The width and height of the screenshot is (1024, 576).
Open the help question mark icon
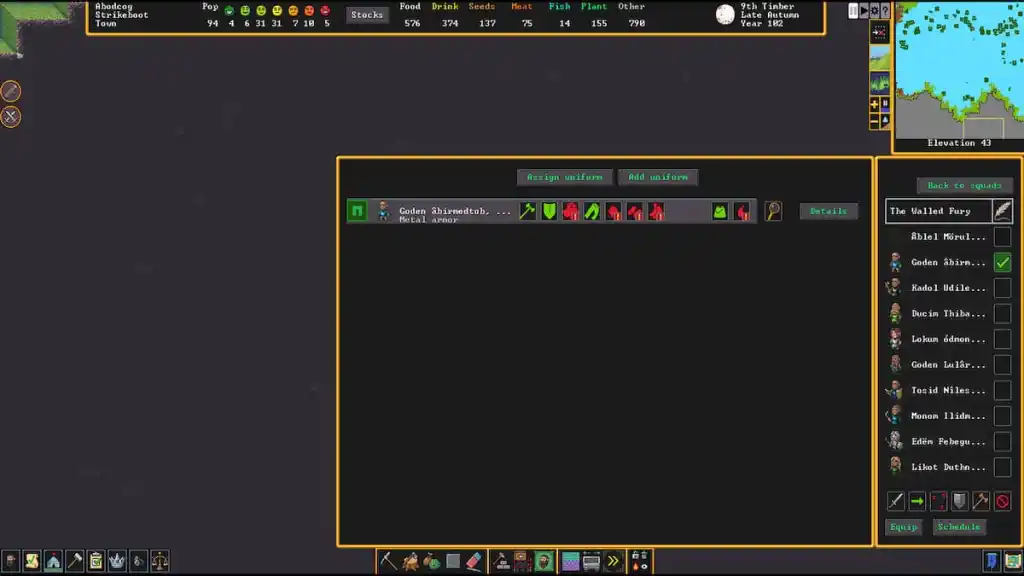(x=885, y=11)
